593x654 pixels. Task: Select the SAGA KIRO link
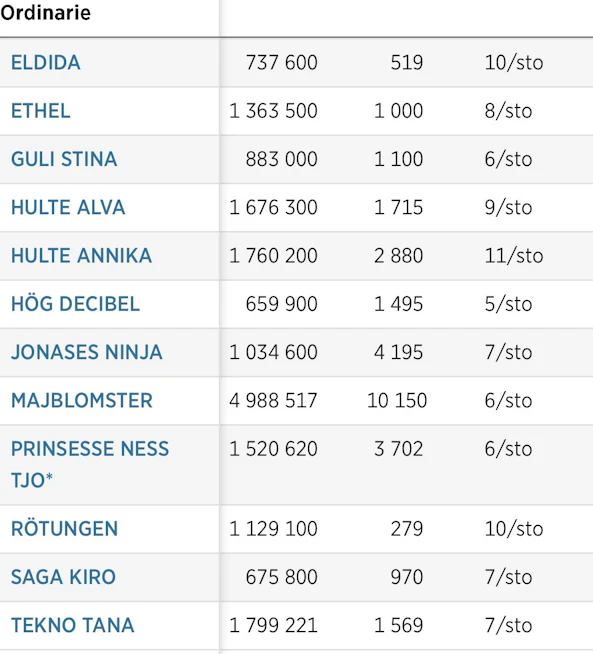(63, 577)
